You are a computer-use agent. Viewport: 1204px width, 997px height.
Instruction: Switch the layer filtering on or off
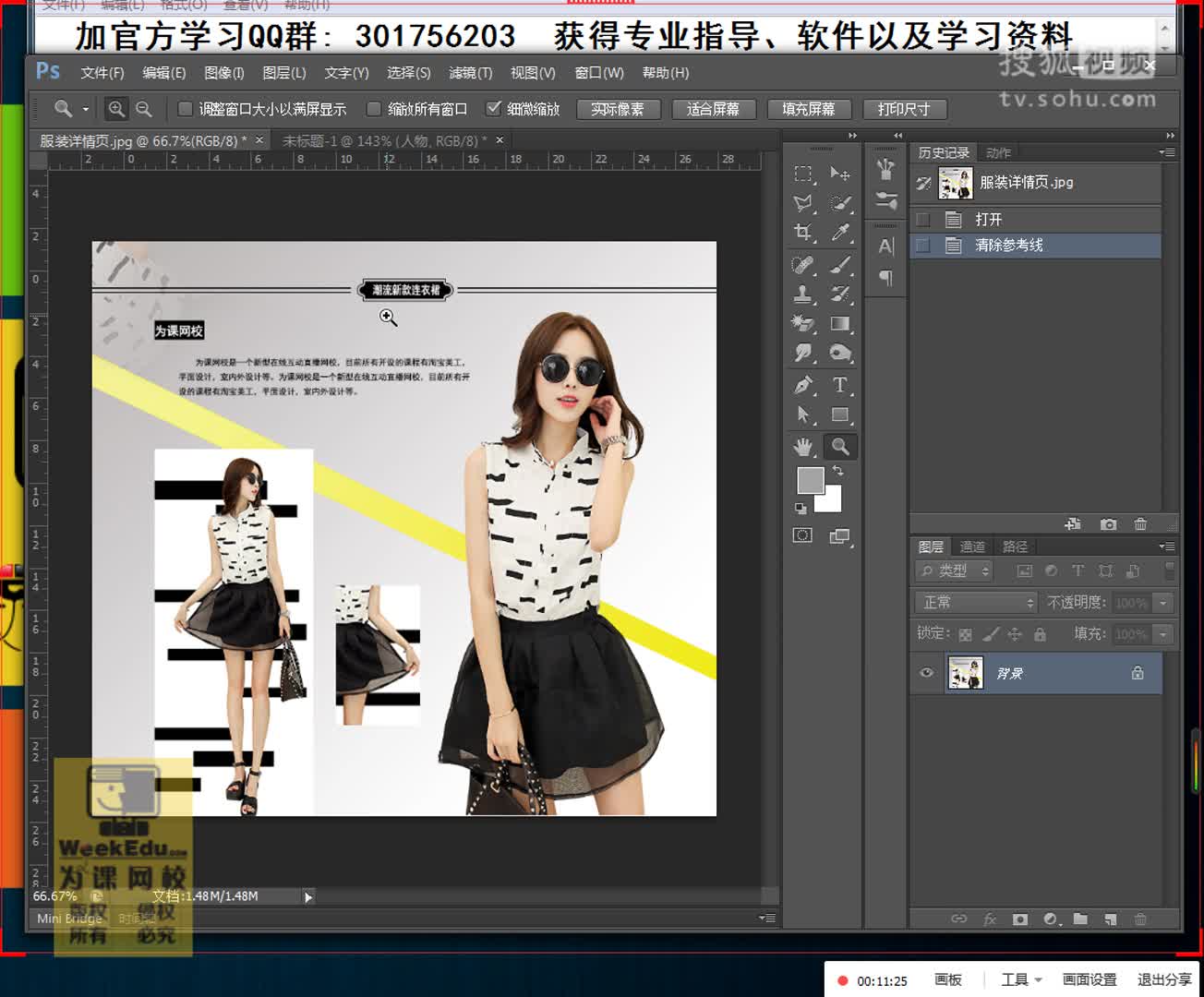pyautogui.click(x=1170, y=571)
